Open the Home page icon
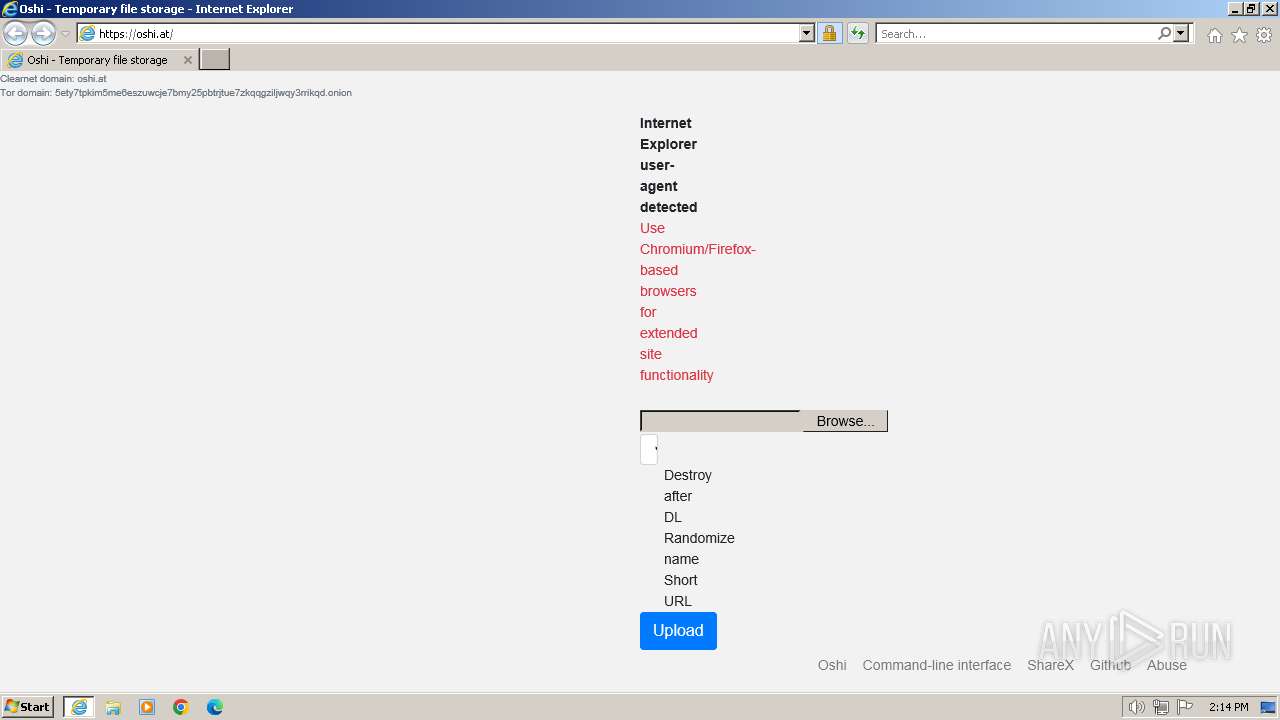The width and height of the screenshot is (1280, 720). pos(1214,35)
